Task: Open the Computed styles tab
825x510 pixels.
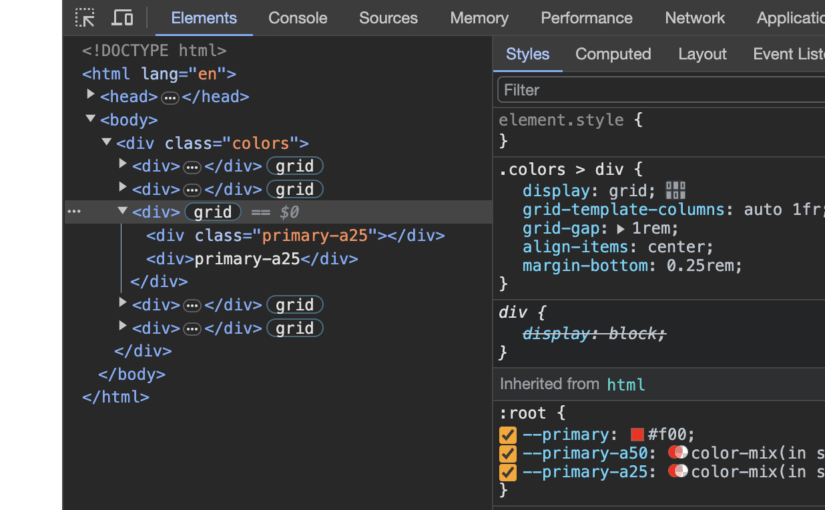Action: click(x=613, y=54)
